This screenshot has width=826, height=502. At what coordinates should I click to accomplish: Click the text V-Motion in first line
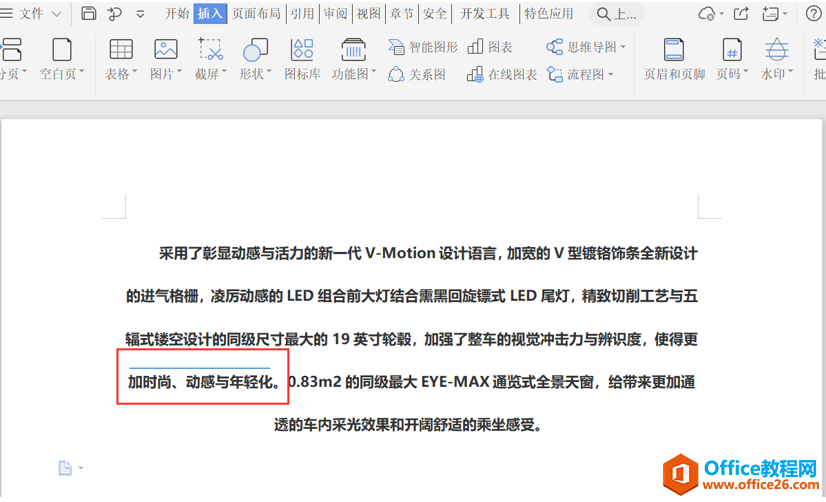coord(400,253)
